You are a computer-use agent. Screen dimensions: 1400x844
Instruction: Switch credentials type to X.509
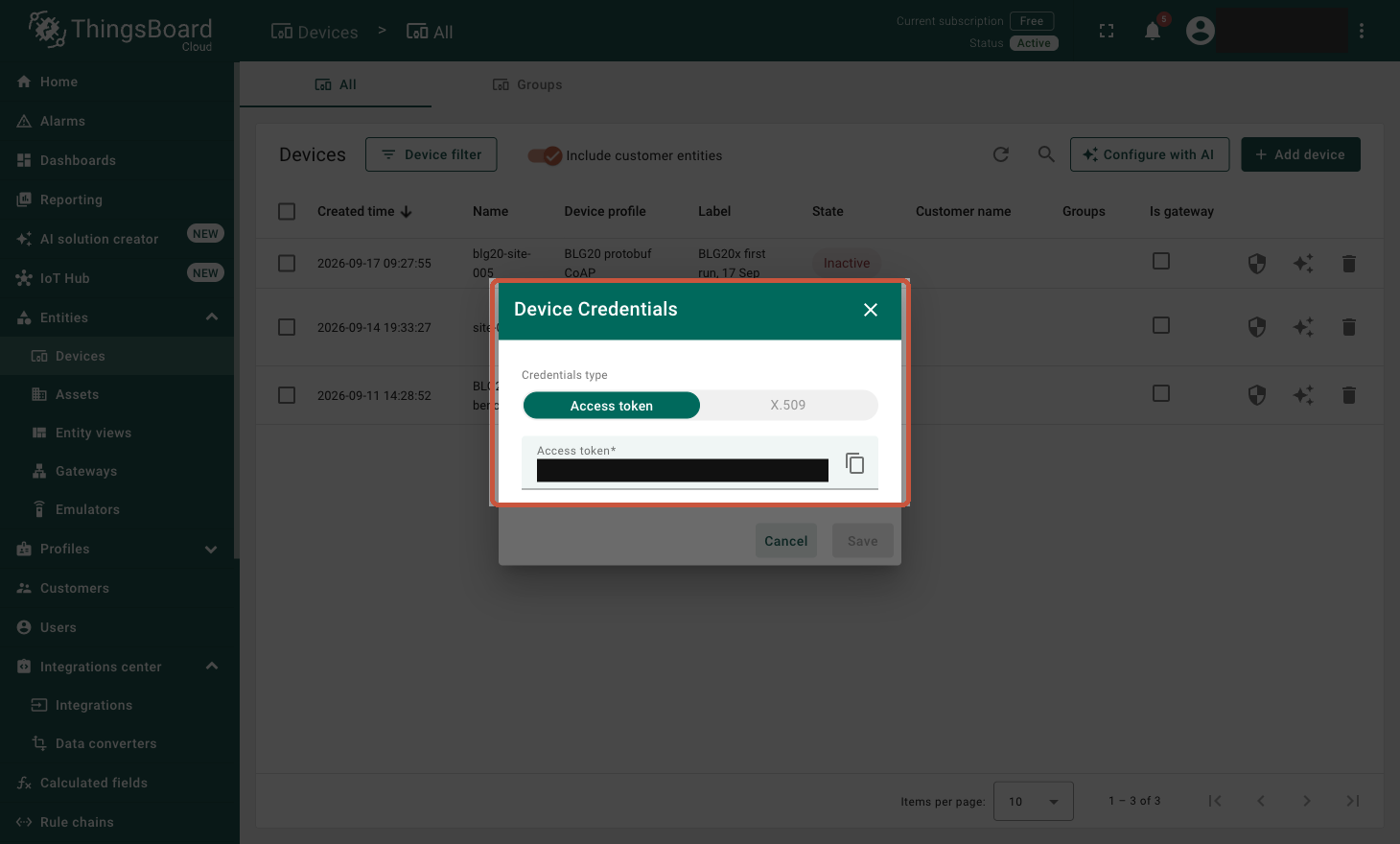click(788, 406)
